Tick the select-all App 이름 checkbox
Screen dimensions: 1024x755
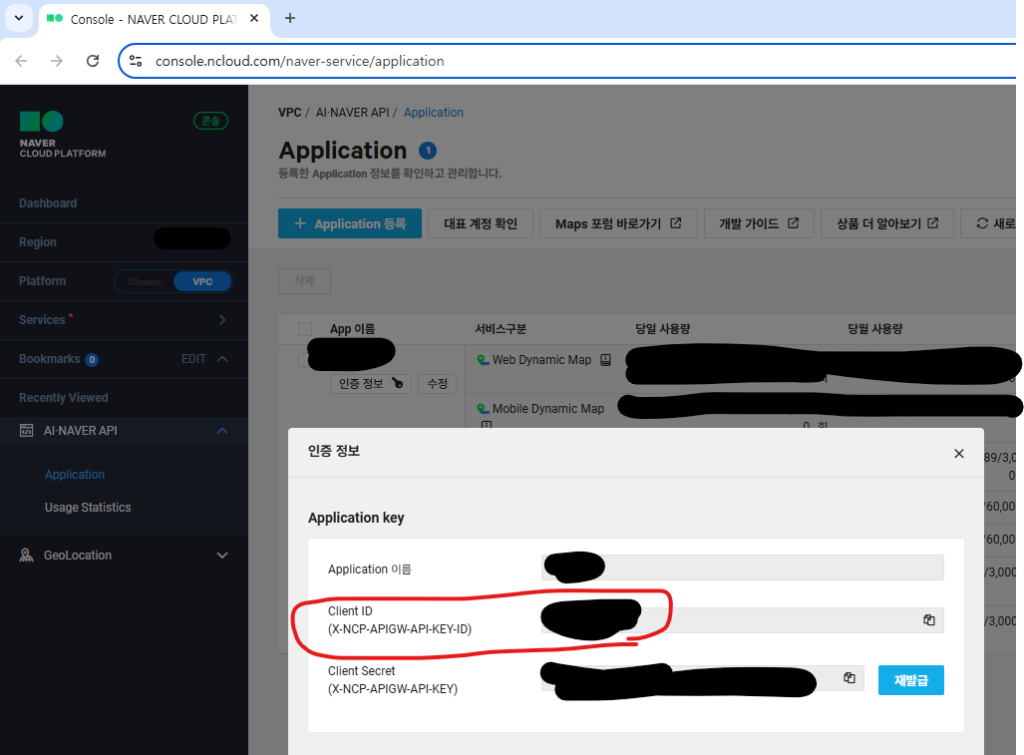coord(305,329)
